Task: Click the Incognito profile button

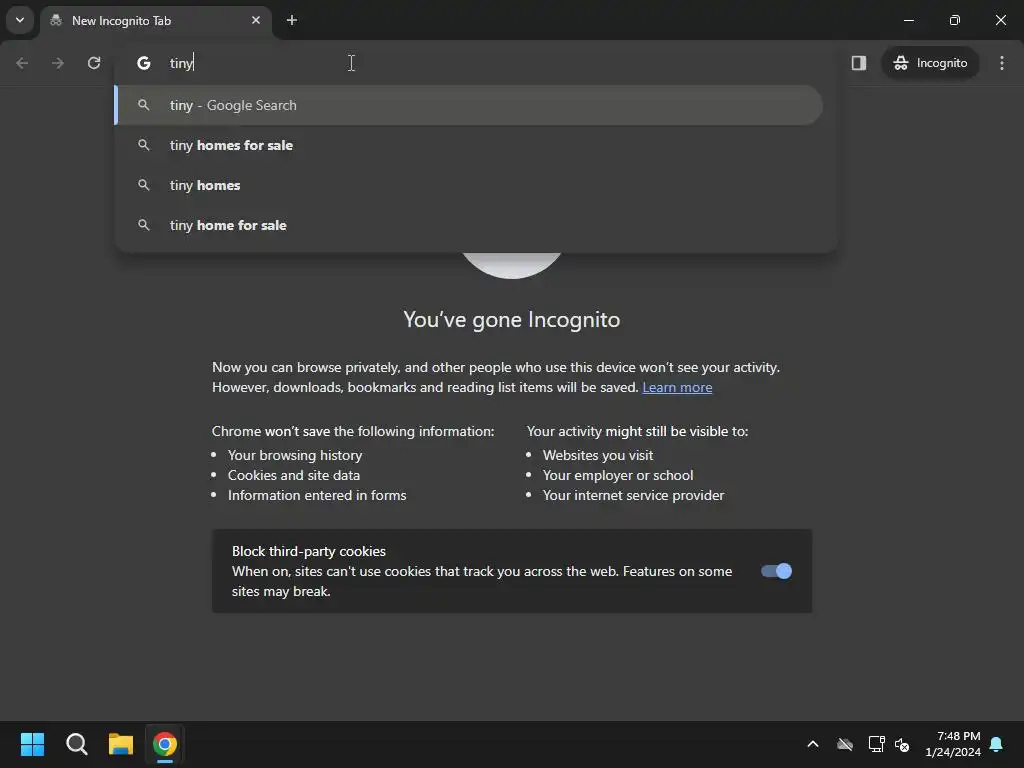Action: pyautogui.click(x=930, y=63)
